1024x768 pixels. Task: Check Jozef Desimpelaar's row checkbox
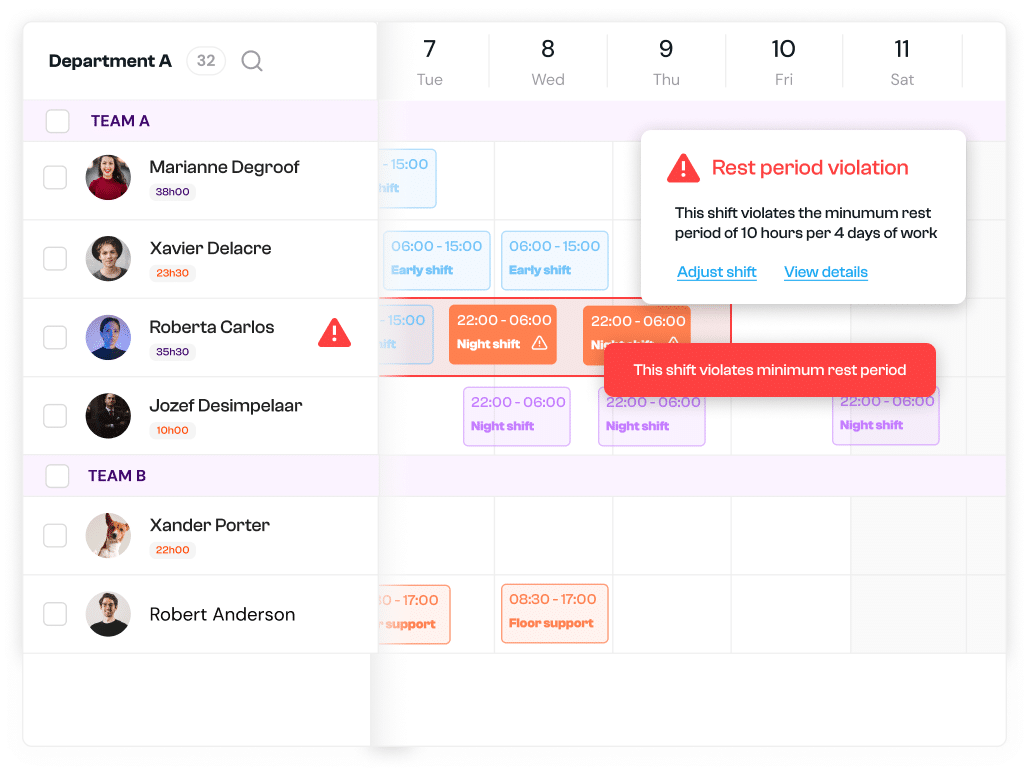55,416
